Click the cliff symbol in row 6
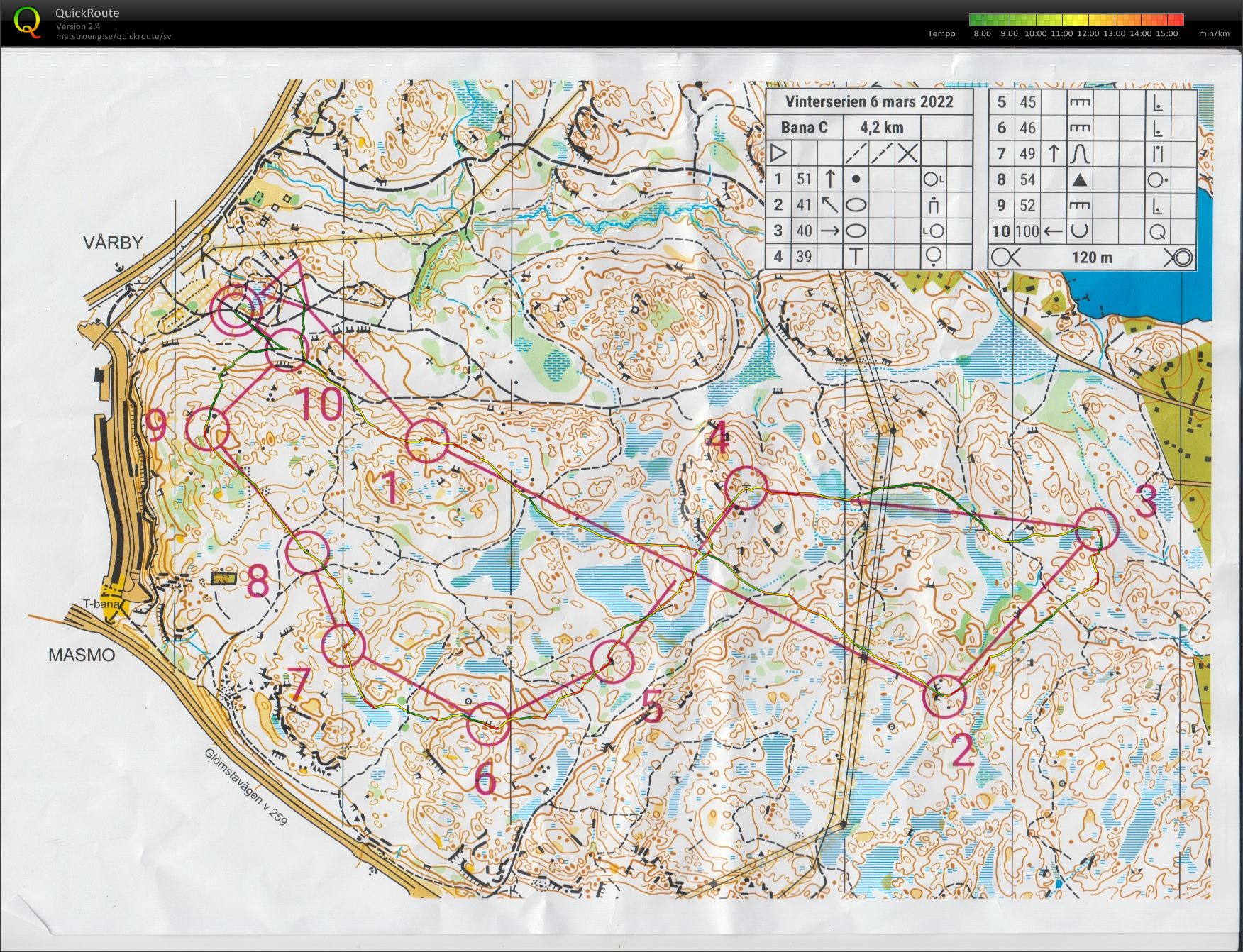The image size is (1243, 952). click(x=1080, y=128)
